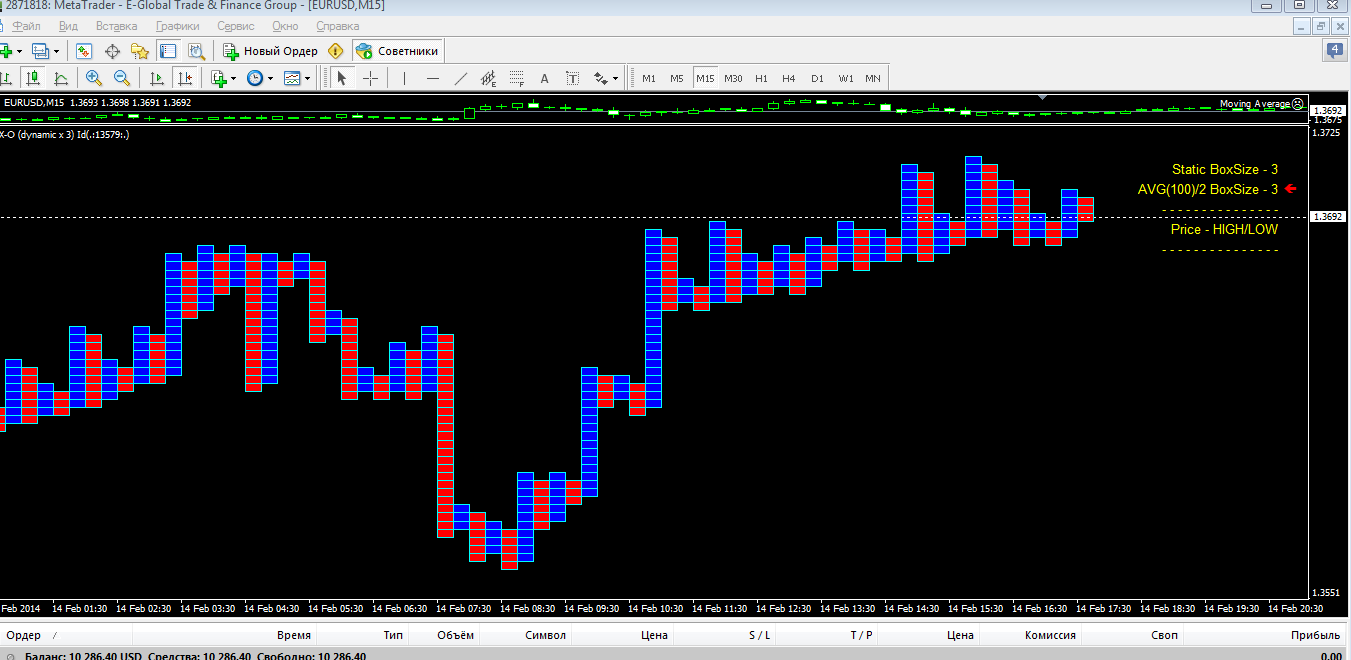
Task: Select the equidistant channel tool
Action: 488,78
